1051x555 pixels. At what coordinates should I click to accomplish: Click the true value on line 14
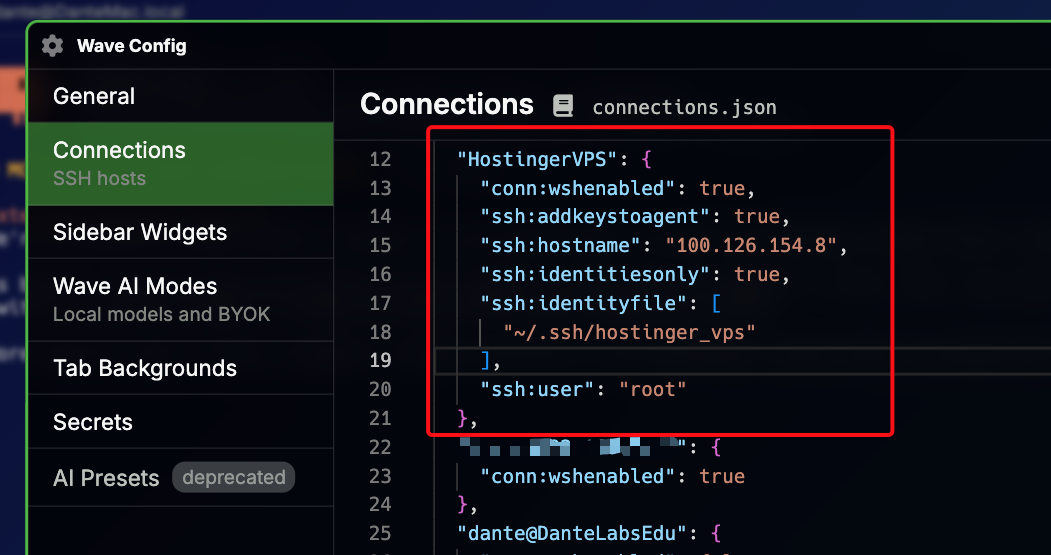757,217
